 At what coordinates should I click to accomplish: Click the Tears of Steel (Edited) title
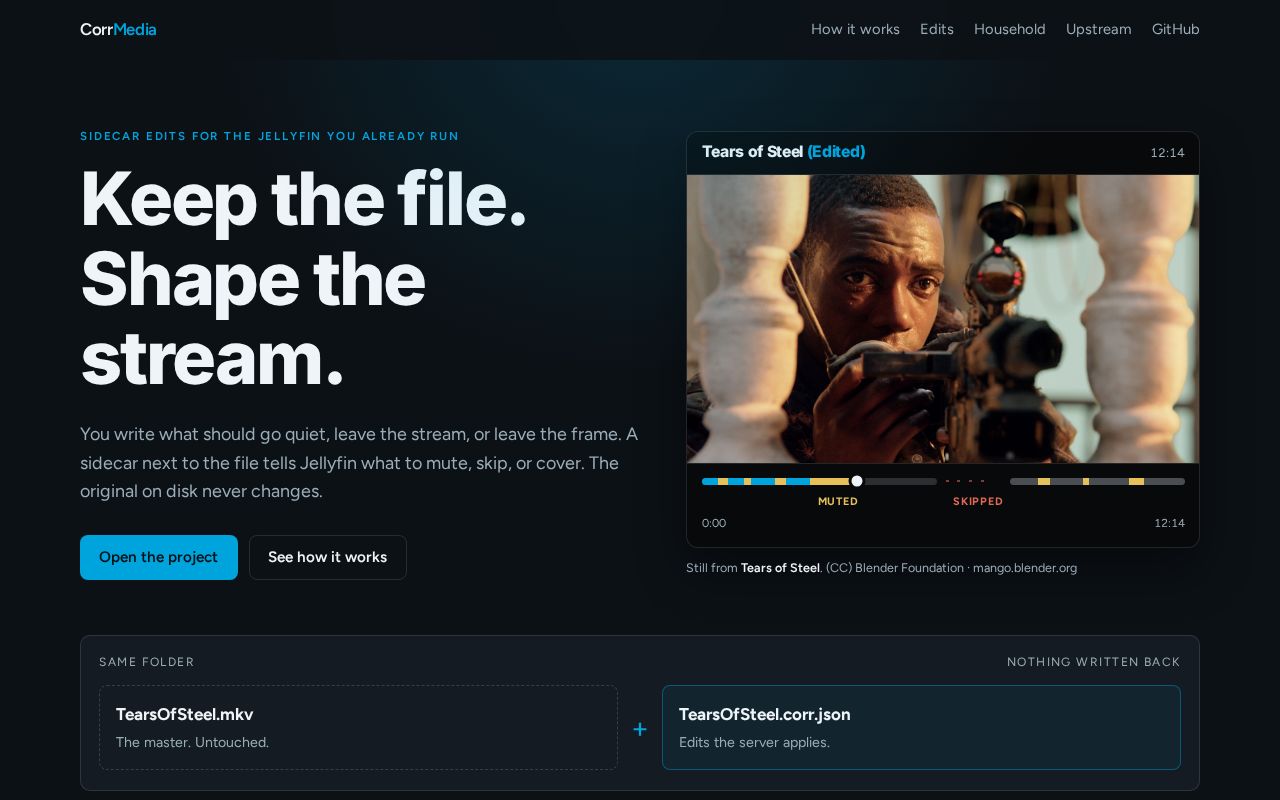[x=783, y=152]
